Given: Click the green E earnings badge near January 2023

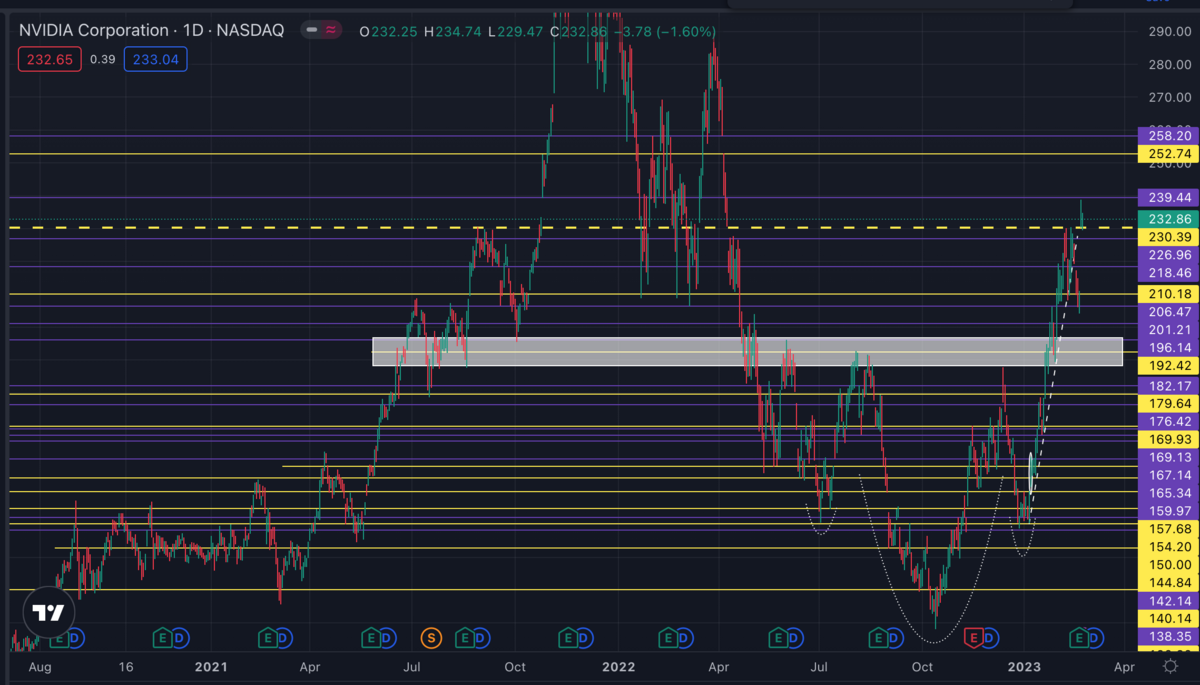Looking at the screenshot, I should [1081, 637].
